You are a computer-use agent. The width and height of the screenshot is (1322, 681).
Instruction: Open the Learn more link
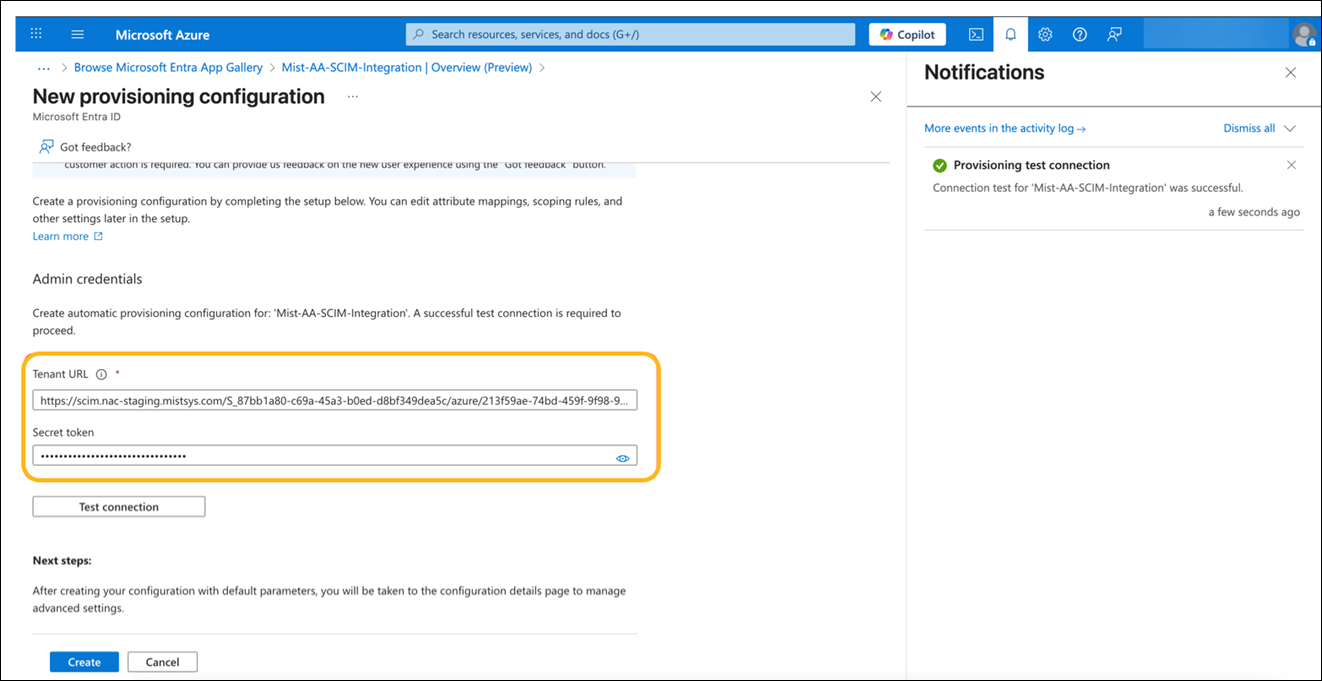[61, 235]
